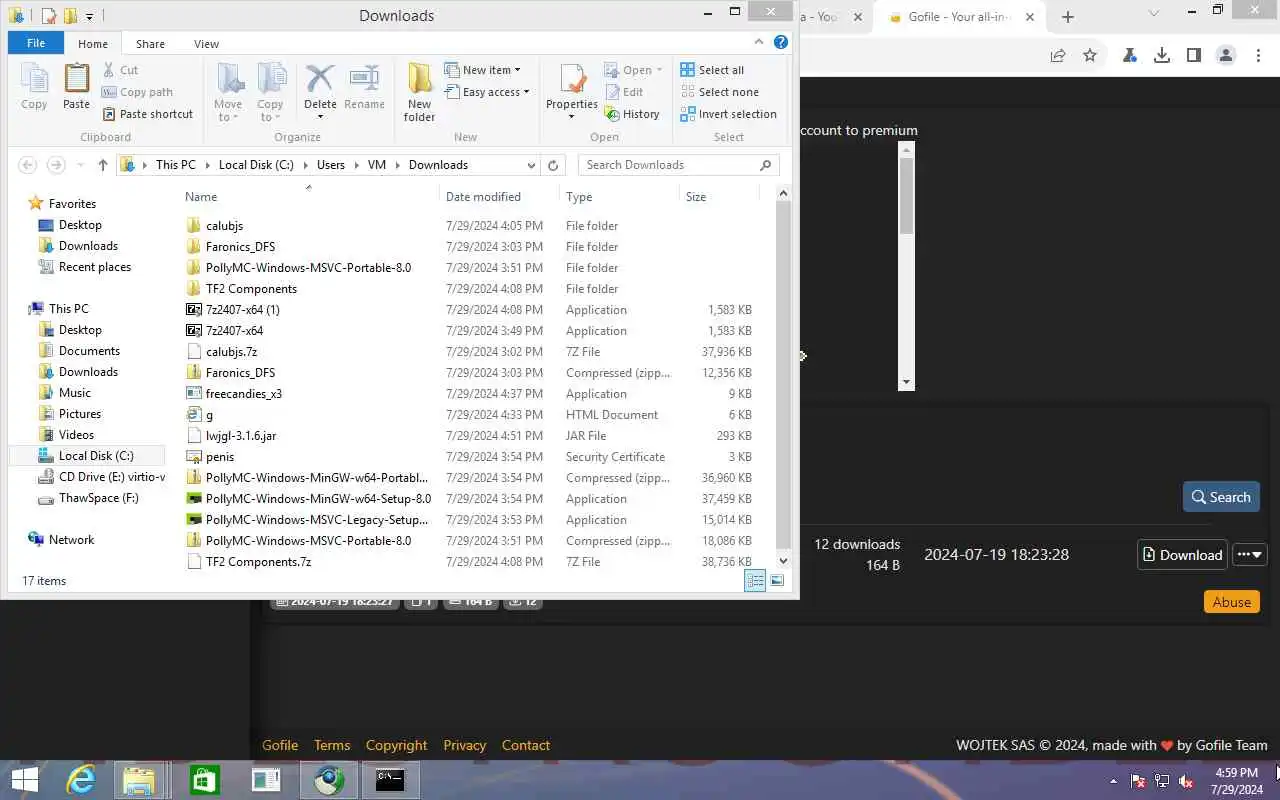Image resolution: width=1280 pixels, height=800 pixels.
Task: Open the Terms footer link
Action: click(x=332, y=745)
